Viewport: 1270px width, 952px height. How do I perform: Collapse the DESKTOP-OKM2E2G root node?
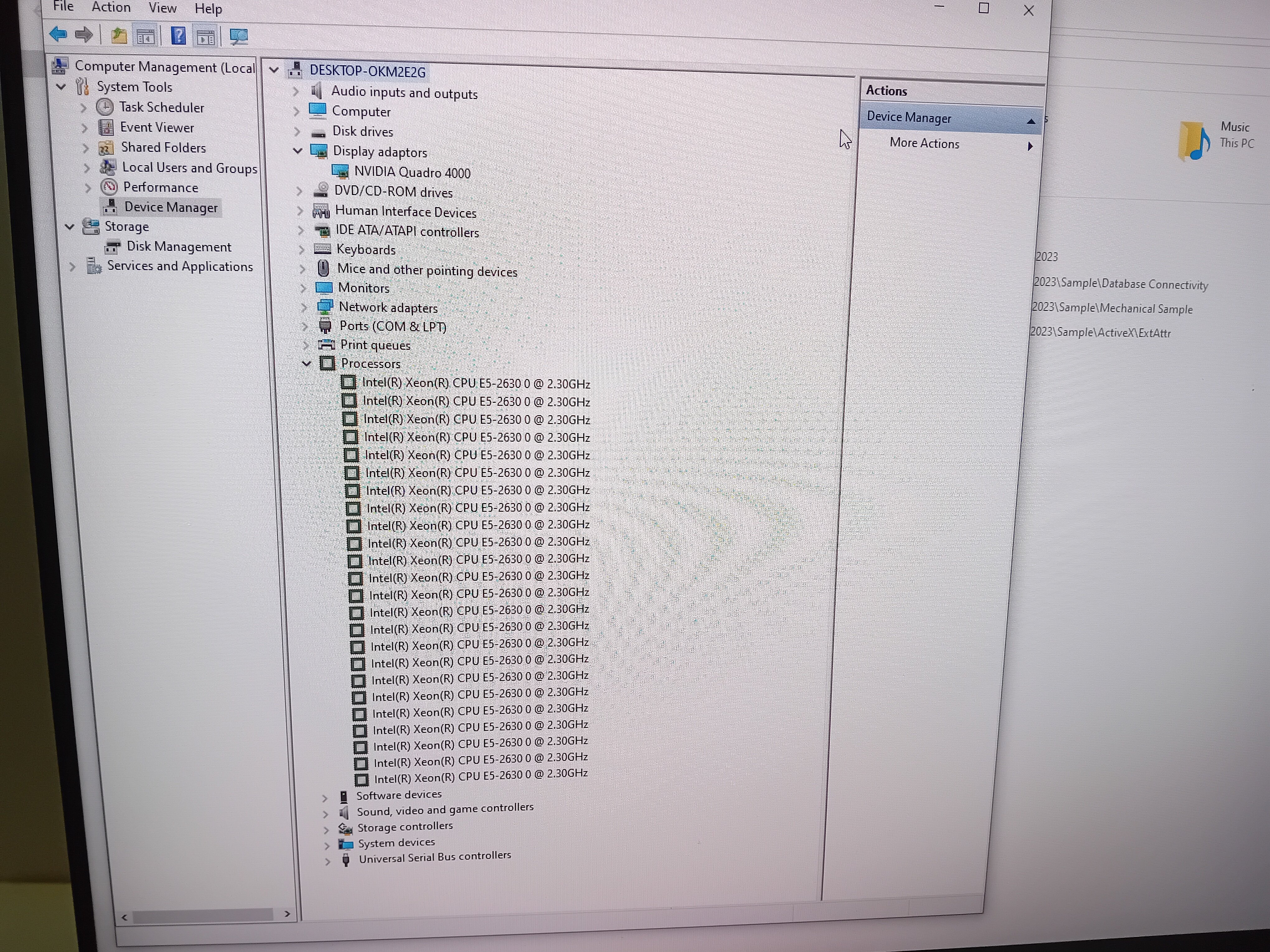(x=274, y=70)
